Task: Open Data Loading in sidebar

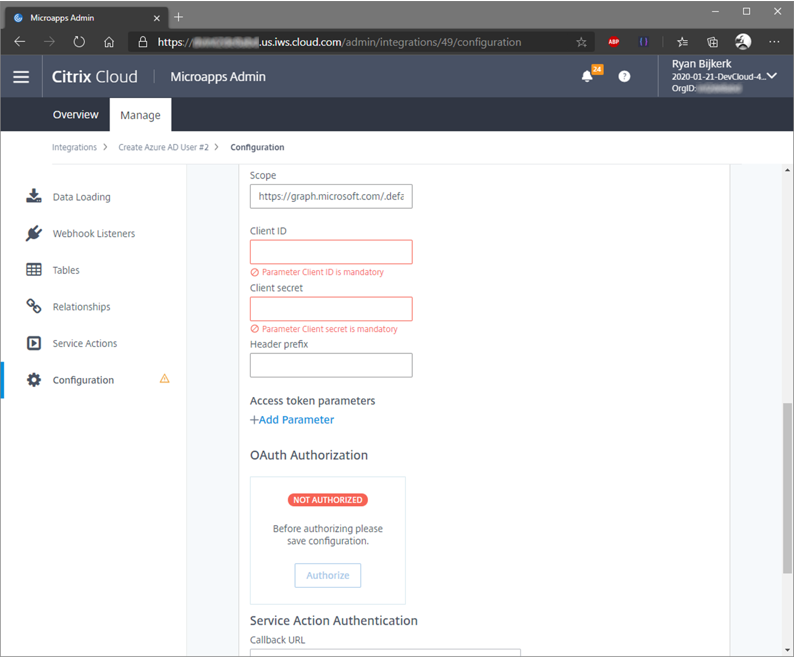Action: coord(82,197)
